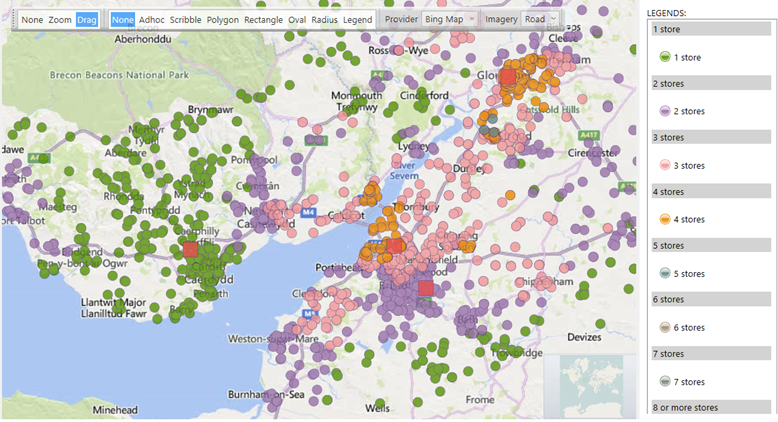Click the Frome town label

[480, 399]
